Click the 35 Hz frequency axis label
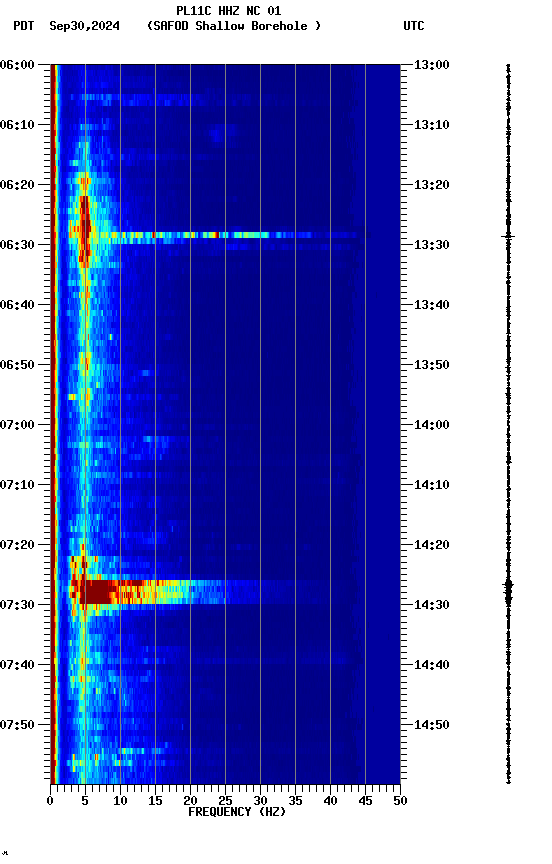 tap(295, 802)
